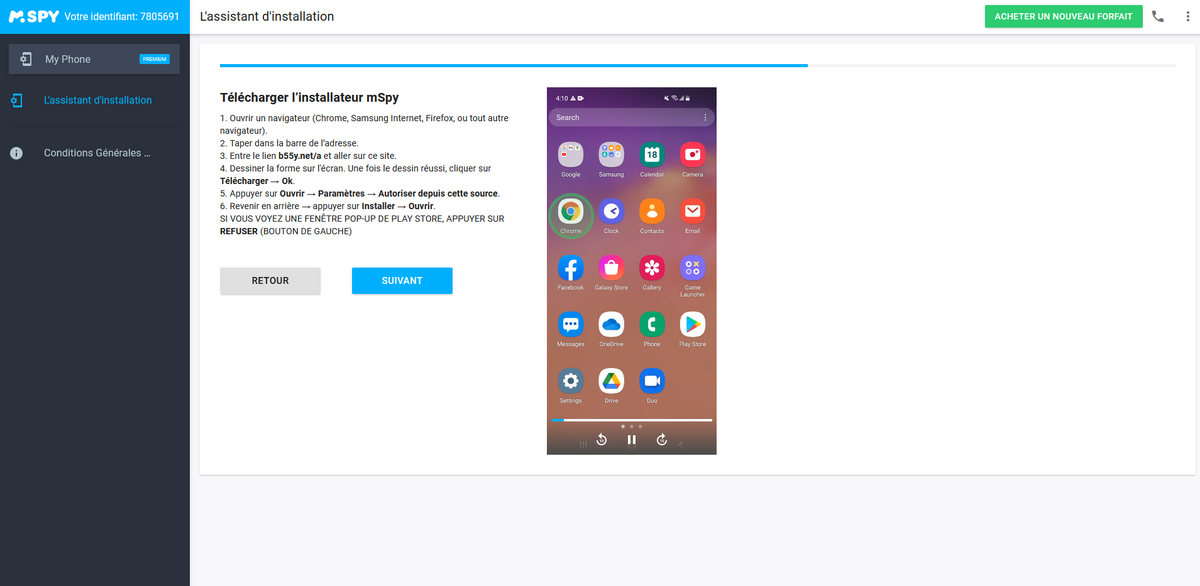
Task: Select My Phone in the sidebar
Action: [68, 59]
